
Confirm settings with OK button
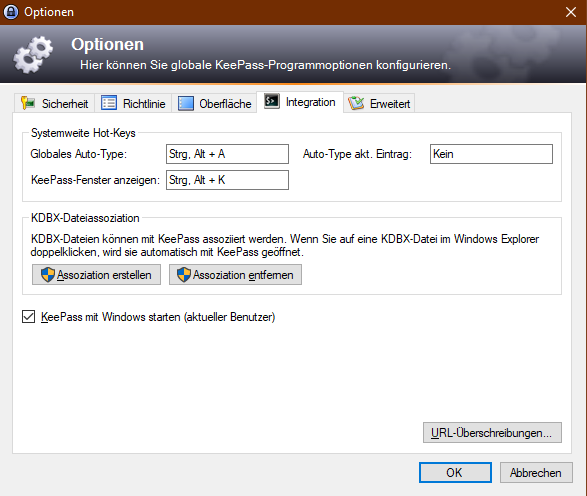455,472
